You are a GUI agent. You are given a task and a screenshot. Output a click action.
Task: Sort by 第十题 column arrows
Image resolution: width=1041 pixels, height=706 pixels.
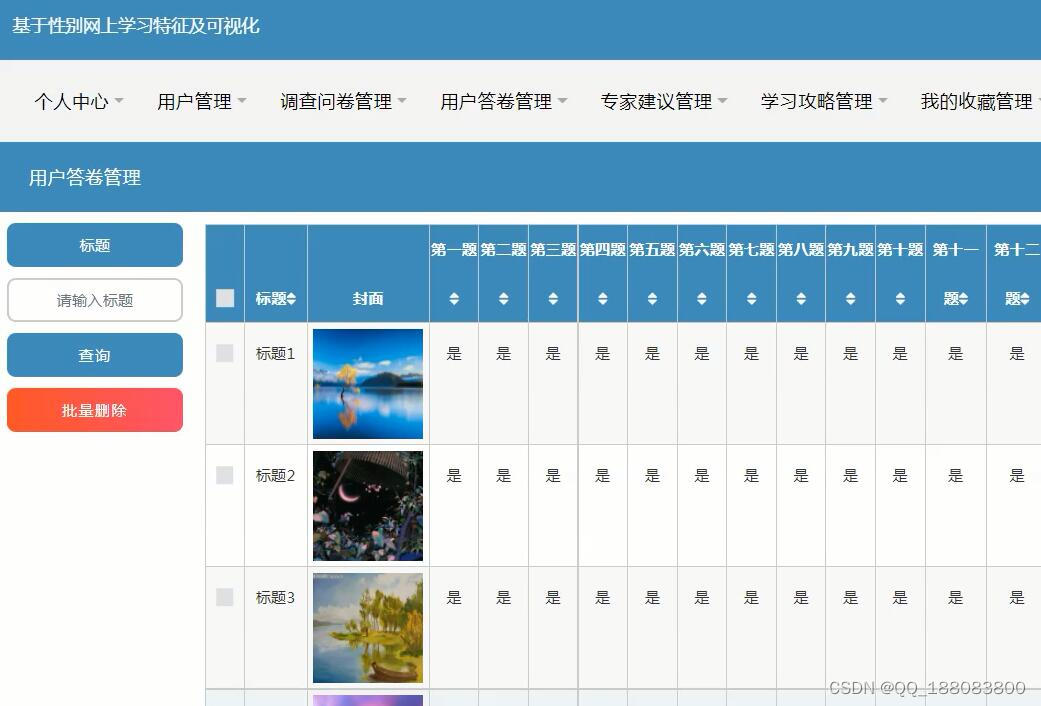(900, 299)
